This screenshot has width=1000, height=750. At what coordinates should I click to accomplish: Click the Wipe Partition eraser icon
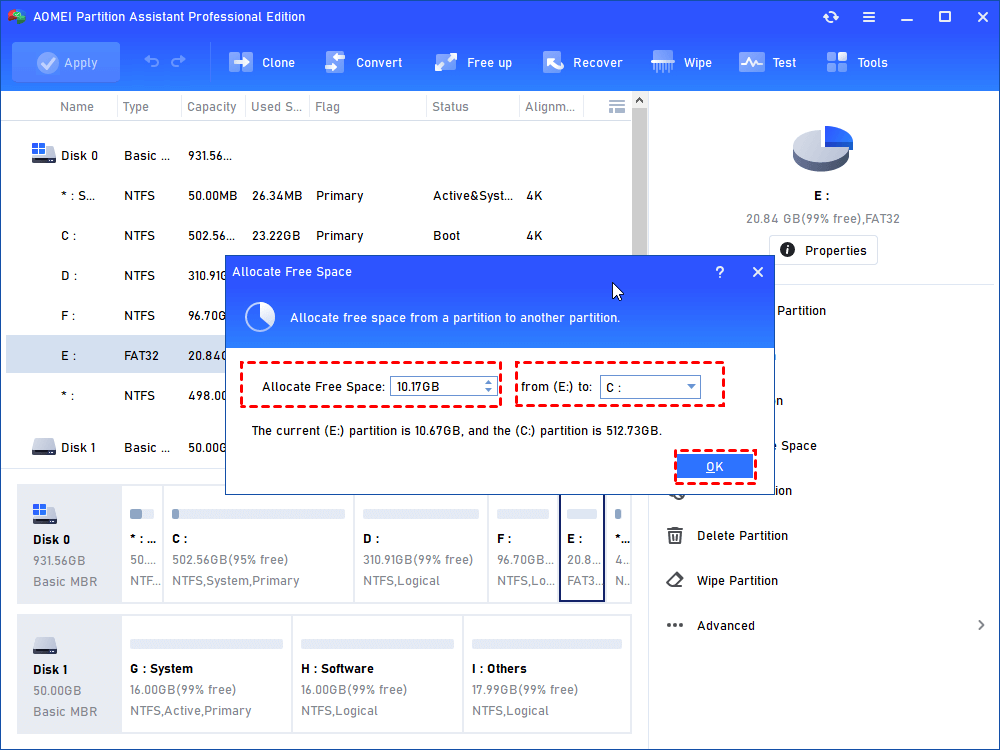pyautogui.click(x=675, y=580)
